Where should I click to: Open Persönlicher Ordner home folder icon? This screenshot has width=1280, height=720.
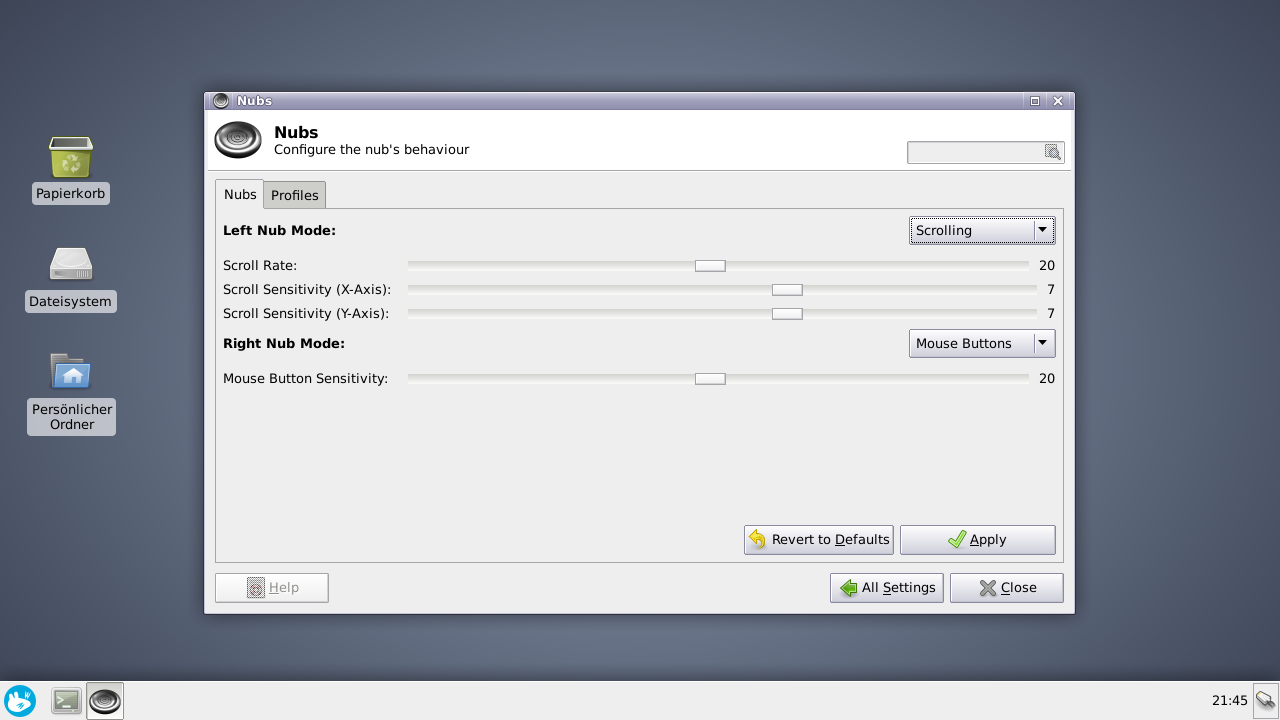[71, 372]
